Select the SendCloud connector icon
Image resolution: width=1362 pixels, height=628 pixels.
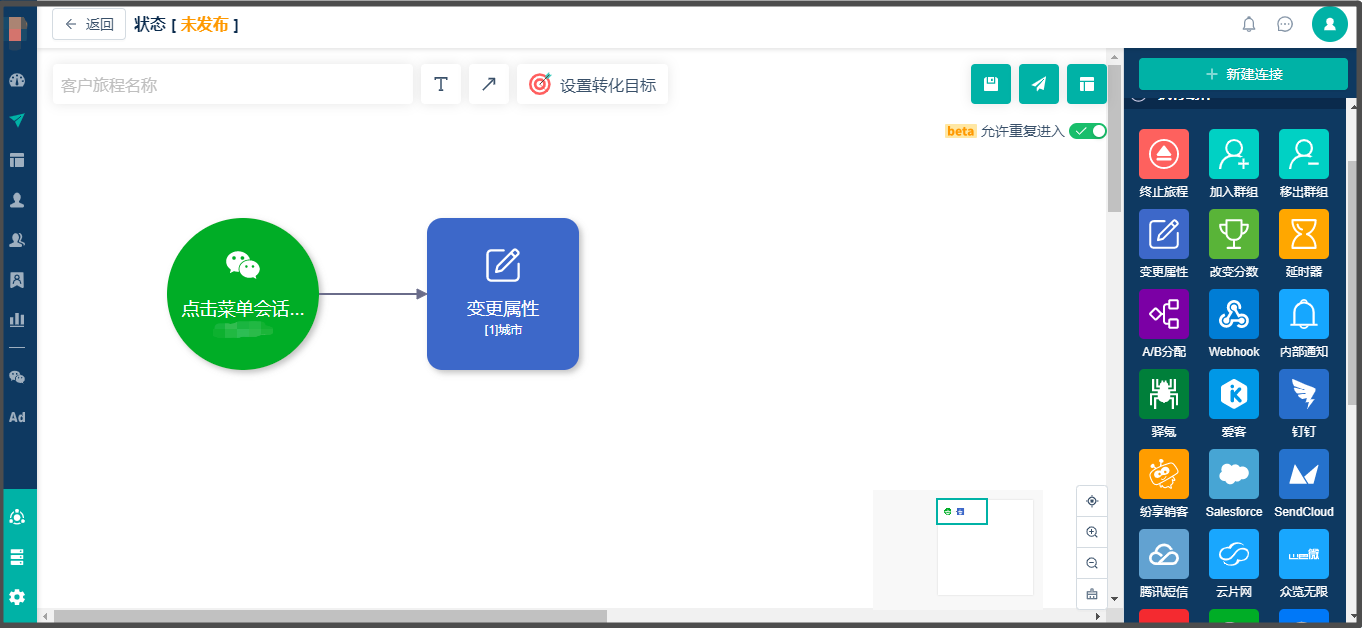pos(1304,474)
